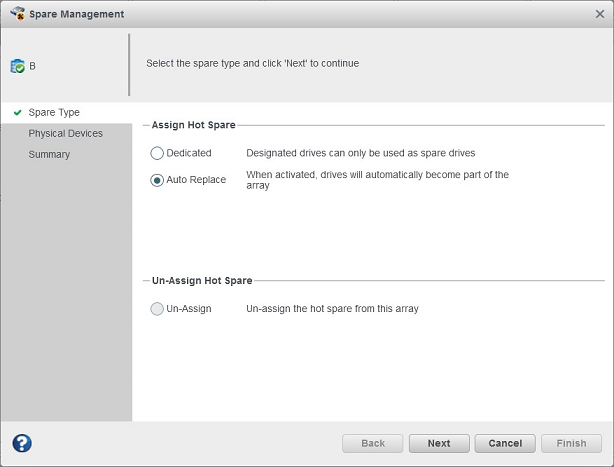Image resolution: width=614 pixels, height=467 pixels.
Task: Select the Un-Assign radio button
Action: click(x=157, y=309)
